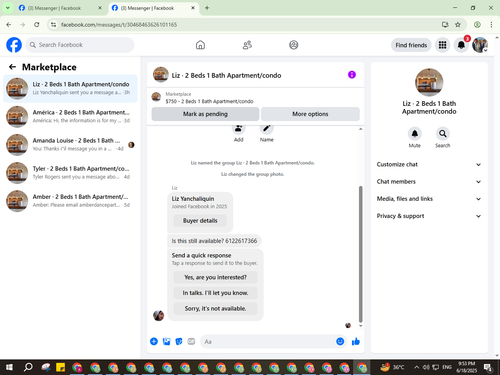
Task: Open the Tyler conversation
Action: (x=70, y=173)
